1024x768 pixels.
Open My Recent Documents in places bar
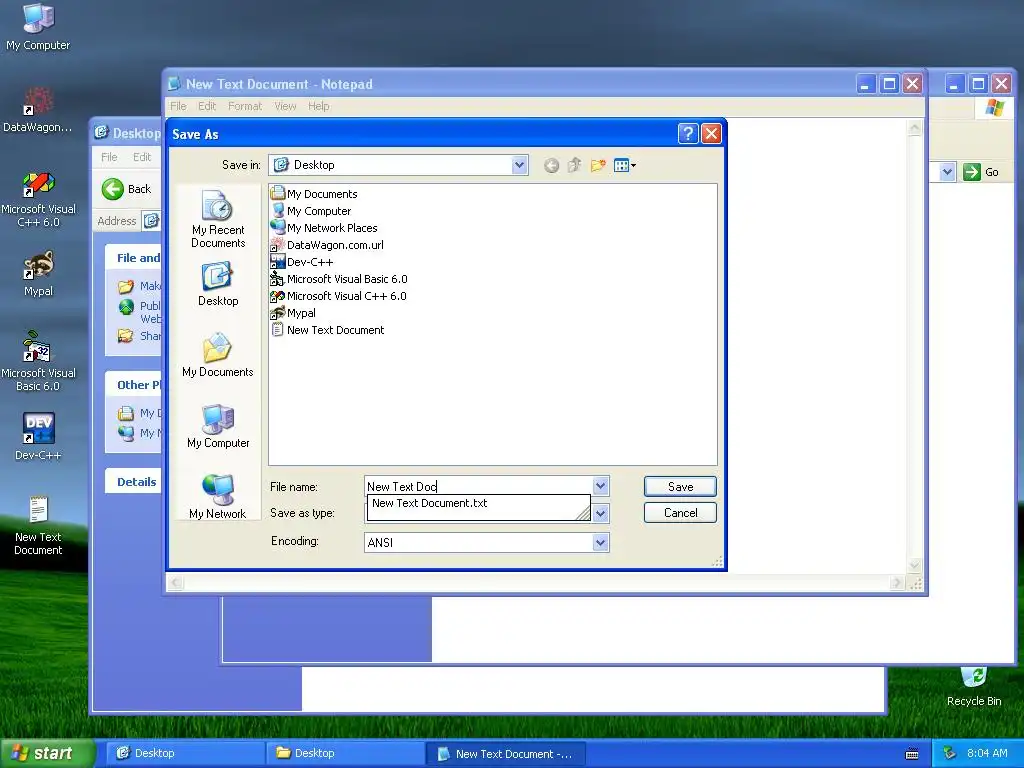click(x=218, y=219)
